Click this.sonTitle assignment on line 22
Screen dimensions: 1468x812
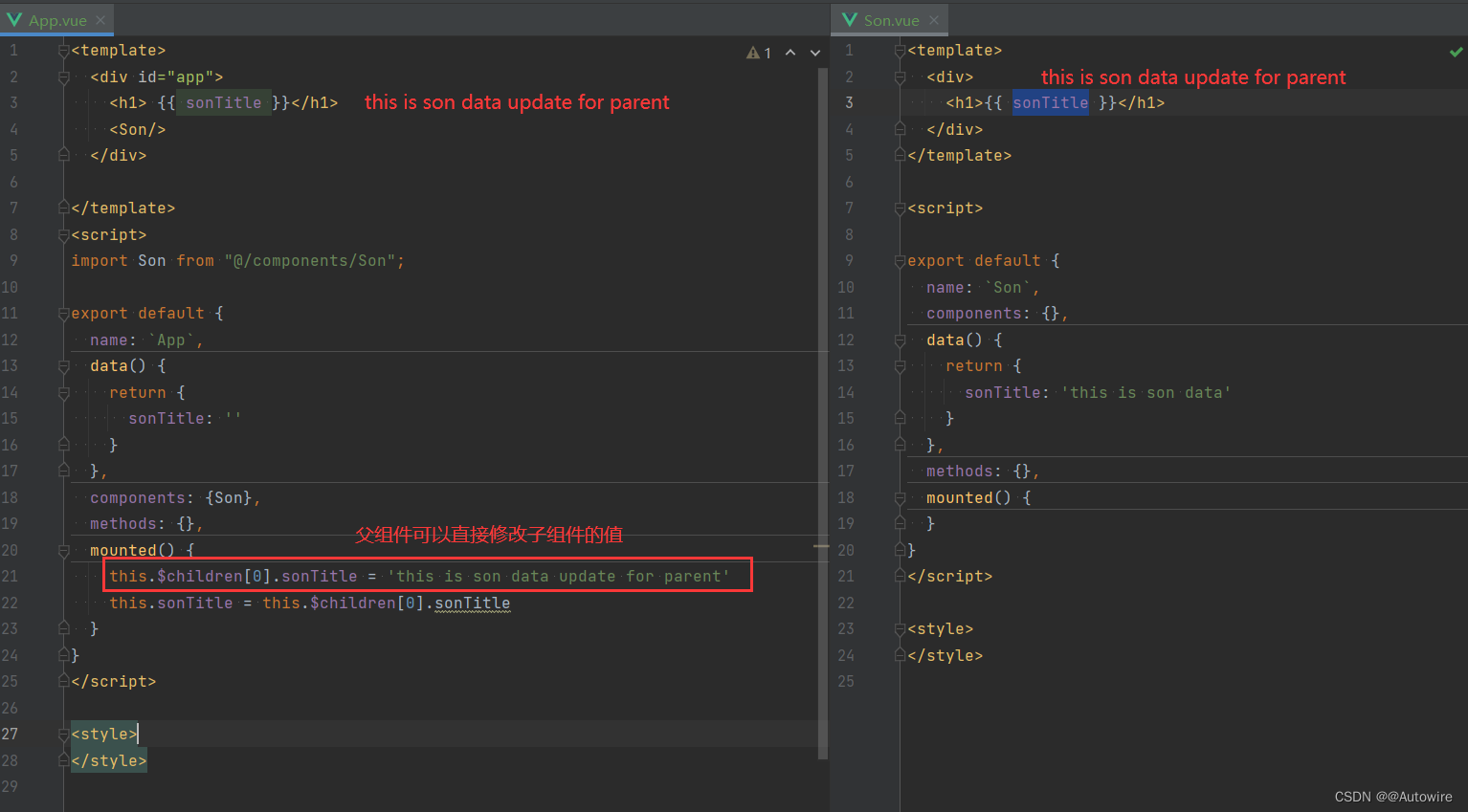point(171,603)
